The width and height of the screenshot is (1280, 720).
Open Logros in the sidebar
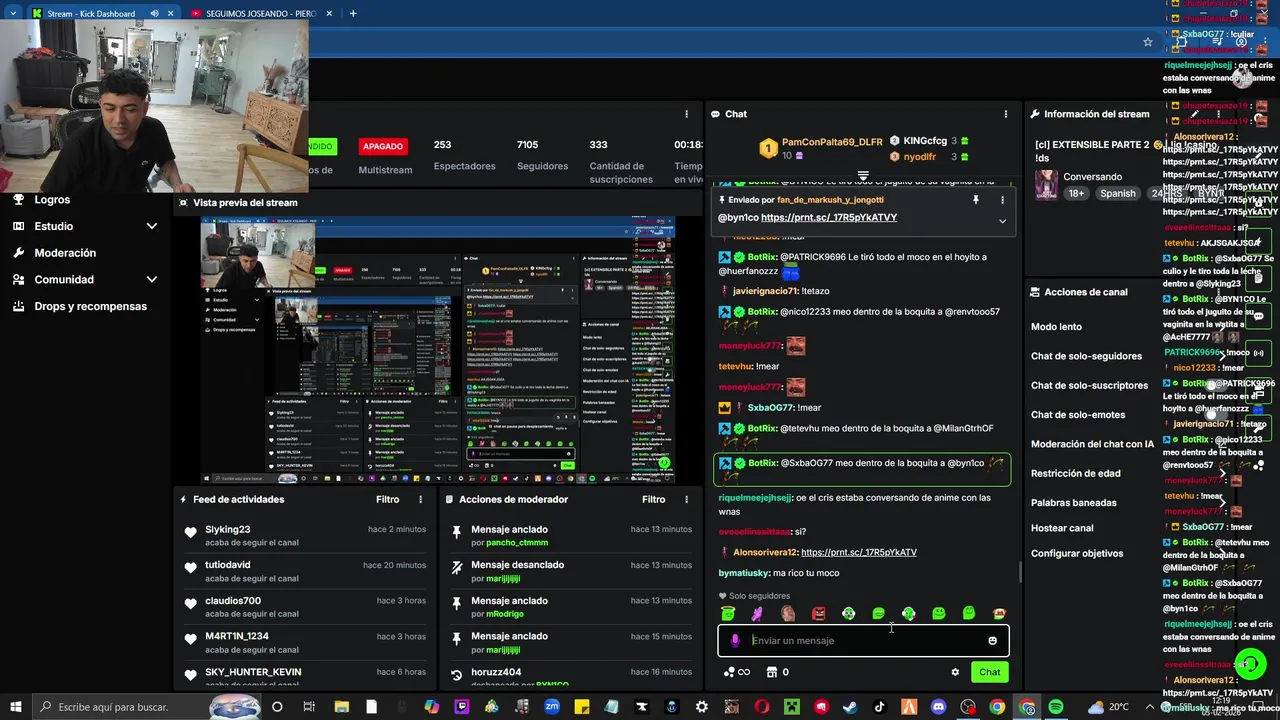tap(52, 199)
